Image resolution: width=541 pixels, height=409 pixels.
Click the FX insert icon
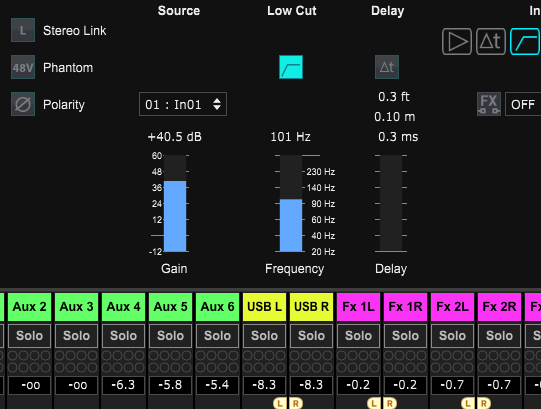click(489, 104)
